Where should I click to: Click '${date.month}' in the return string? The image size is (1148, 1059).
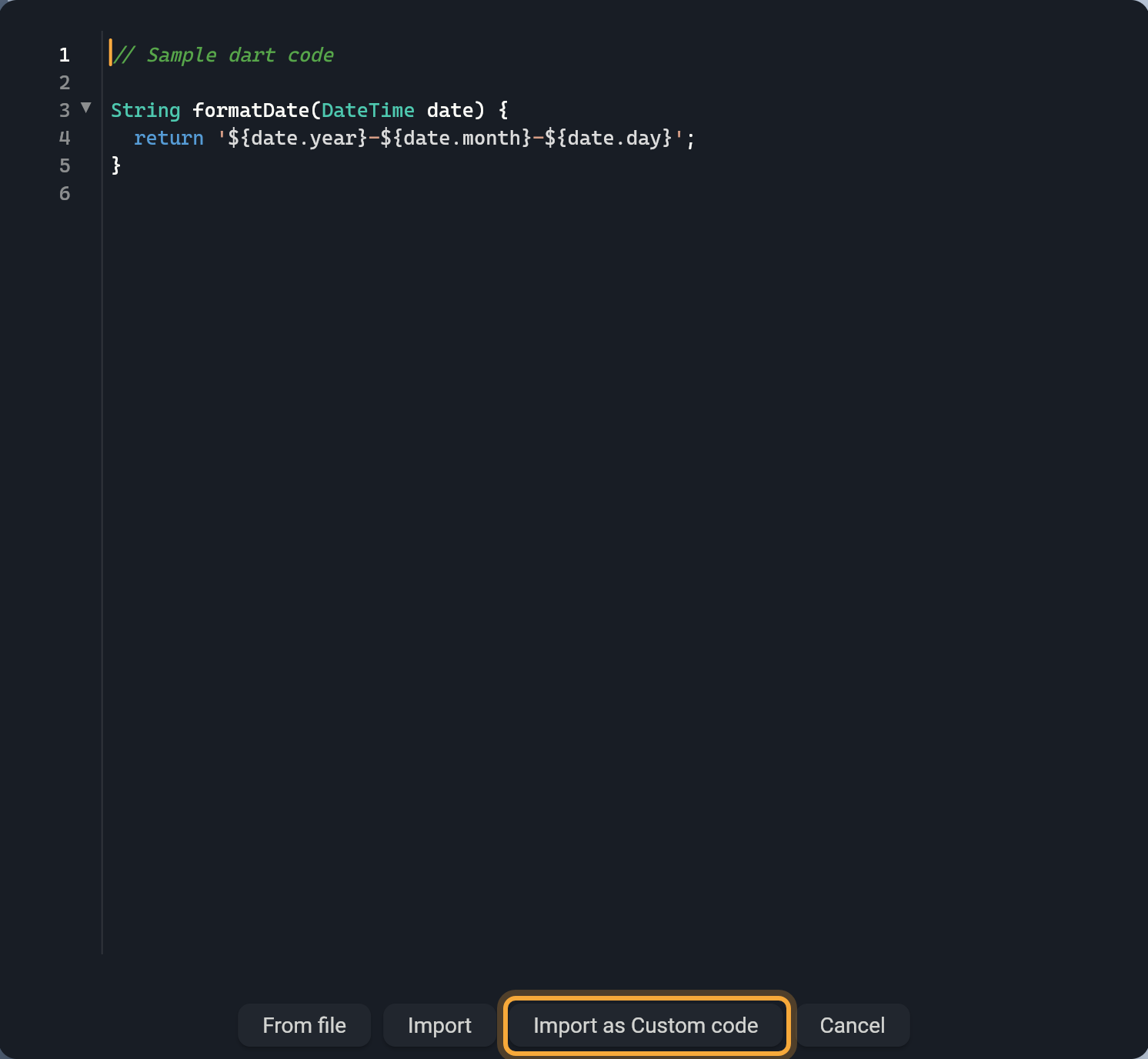(x=456, y=138)
